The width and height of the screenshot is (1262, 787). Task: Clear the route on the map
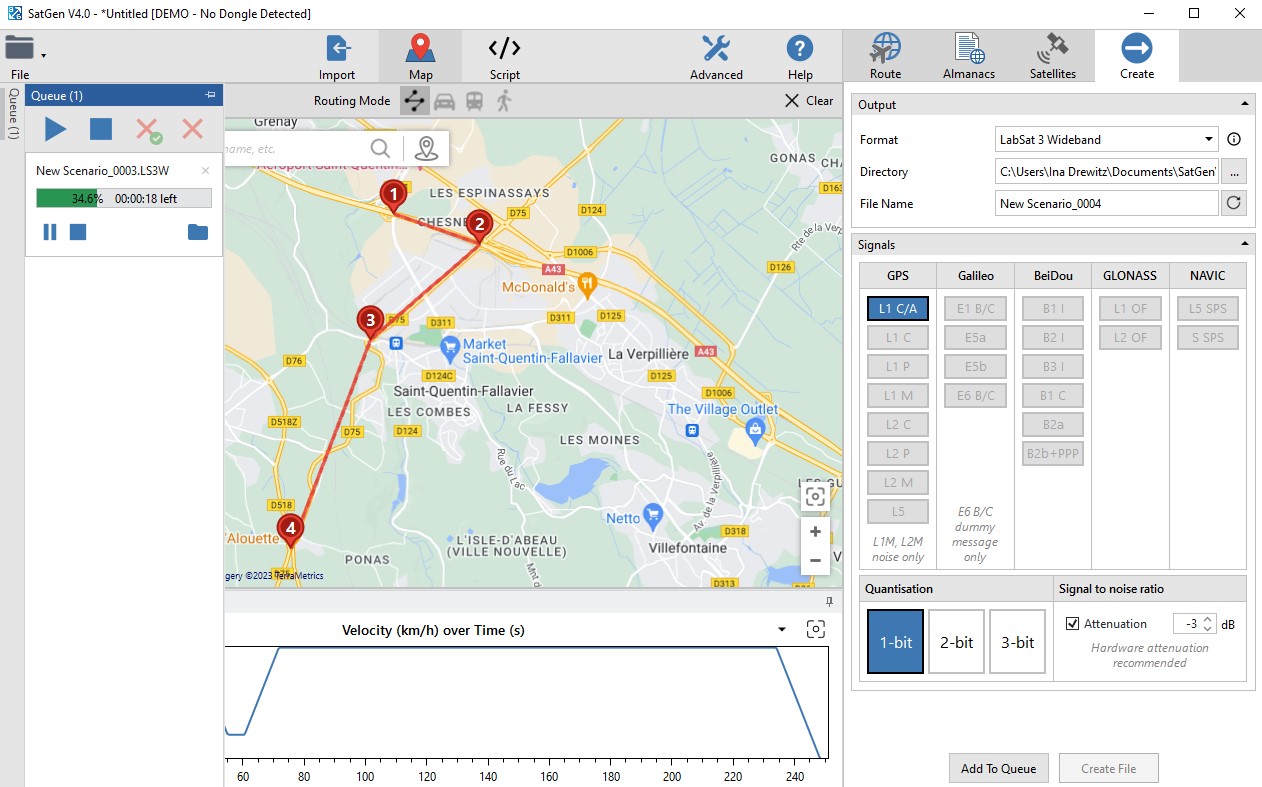(808, 101)
